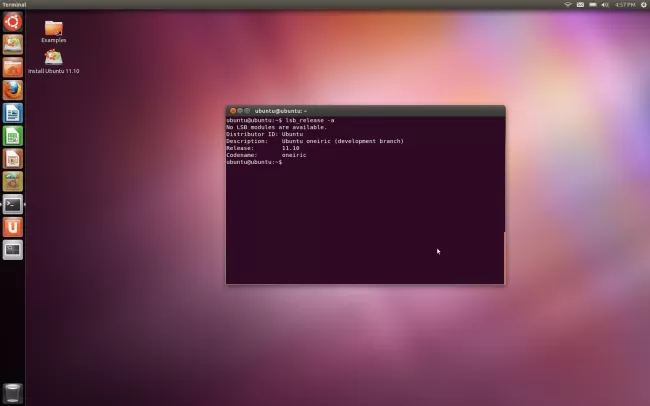This screenshot has height=406, width=650.
Task: Maximize the terminal window
Action: tap(247, 111)
